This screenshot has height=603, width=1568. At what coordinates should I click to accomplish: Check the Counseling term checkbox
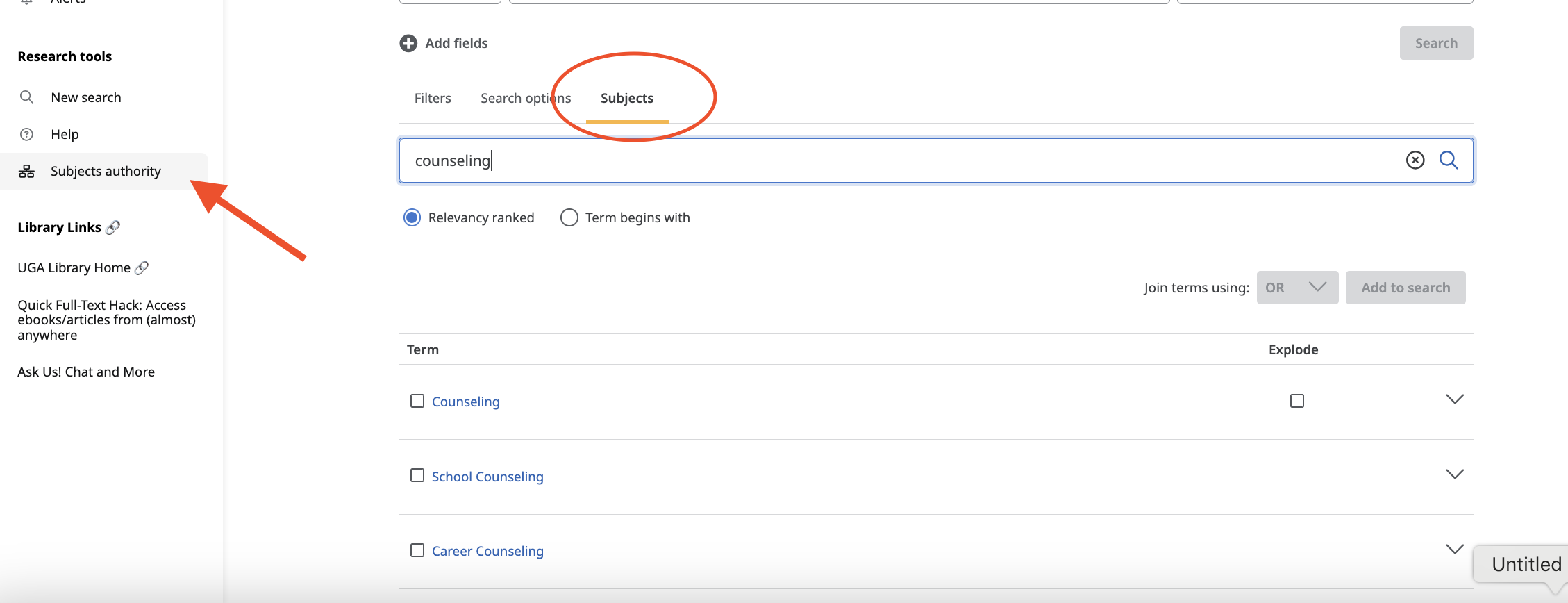pos(417,401)
